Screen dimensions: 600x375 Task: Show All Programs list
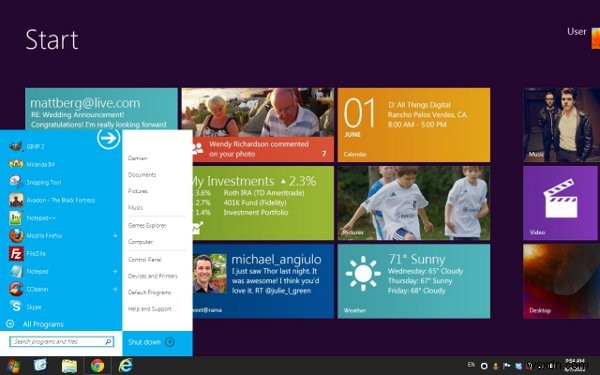point(35,324)
